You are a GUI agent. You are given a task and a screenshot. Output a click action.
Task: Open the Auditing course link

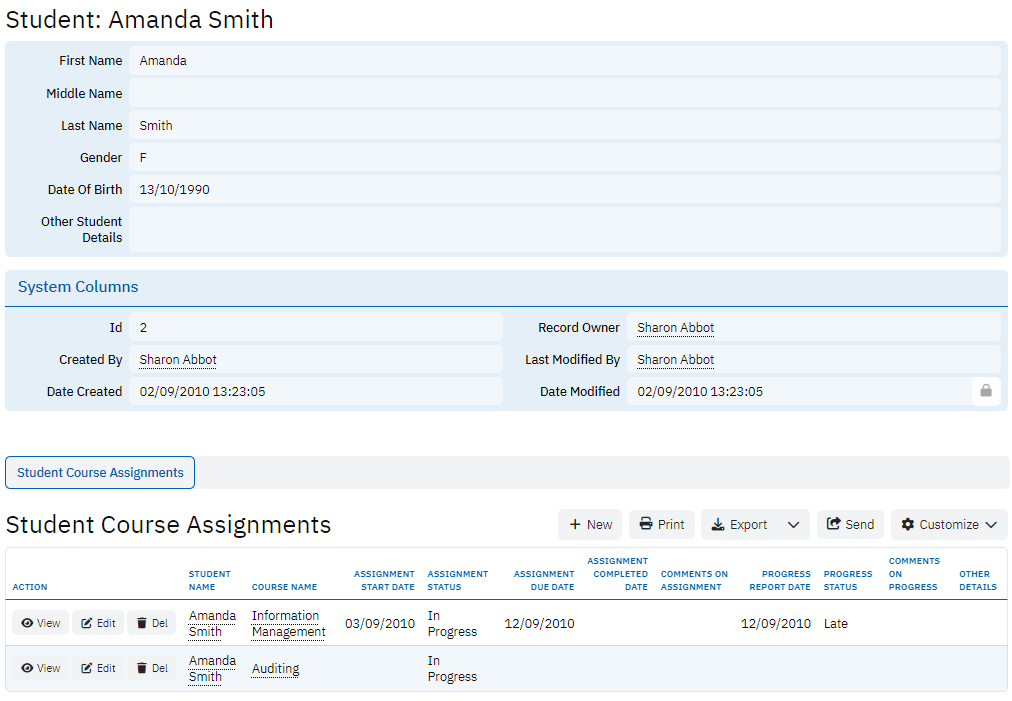click(x=275, y=669)
